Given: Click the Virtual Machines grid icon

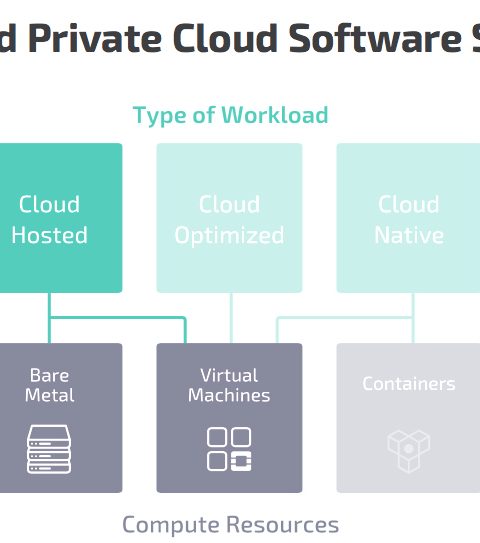Looking at the screenshot, I should pos(229,449).
